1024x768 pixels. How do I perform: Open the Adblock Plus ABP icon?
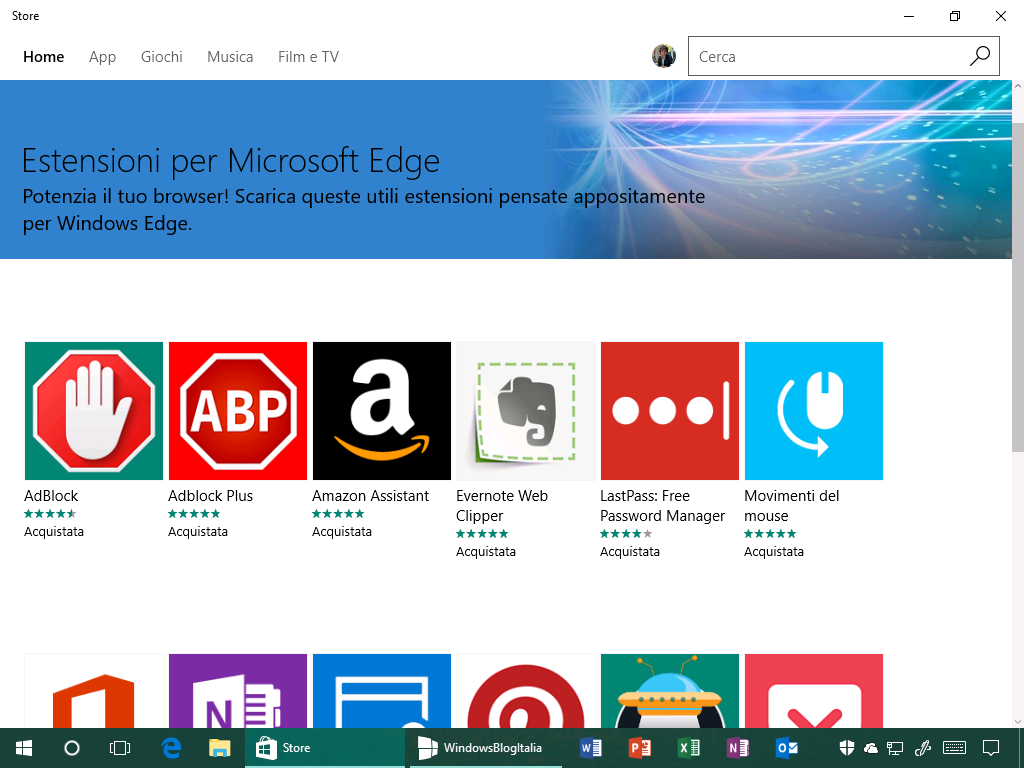click(238, 411)
